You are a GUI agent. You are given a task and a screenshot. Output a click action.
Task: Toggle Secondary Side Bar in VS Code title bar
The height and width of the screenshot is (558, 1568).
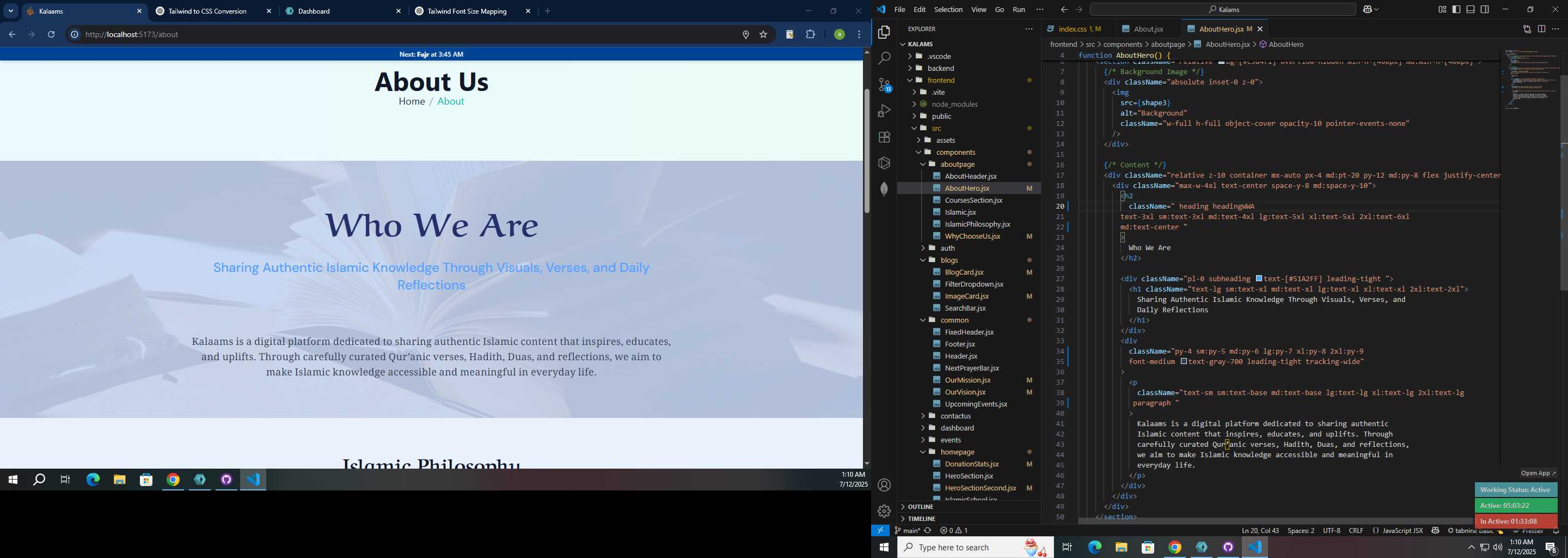click(1485, 9)
